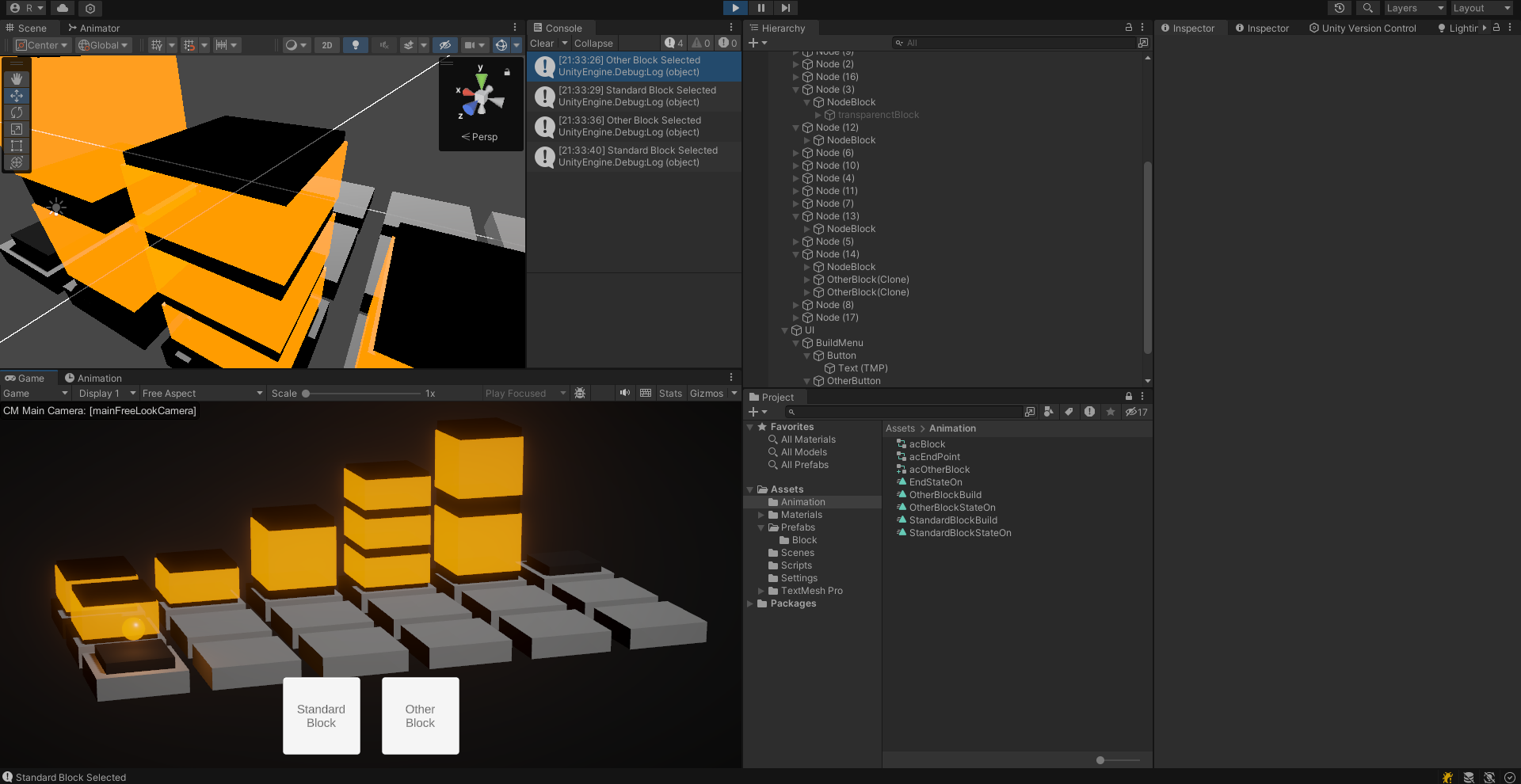
Task: Select the Console tab
Action: [558, 28]
